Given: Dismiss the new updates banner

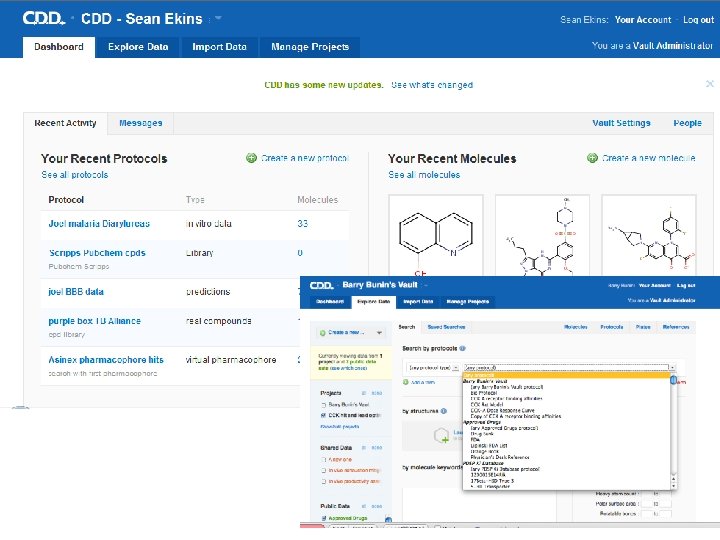Looking at the screenshot, I should click(x=710, y=84).
